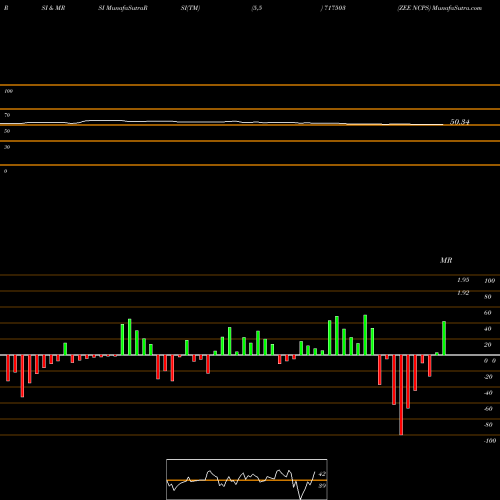Click the white RSI line in upper panel
Image resolution: width=500 pixels, height=500 pixels.
click(222, 122)
